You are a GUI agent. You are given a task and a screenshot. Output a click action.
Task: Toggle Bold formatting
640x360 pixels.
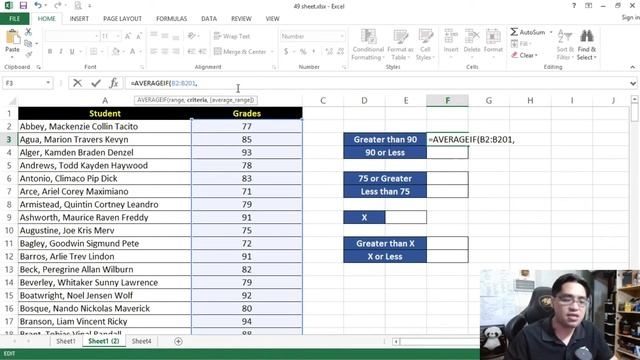50,51
